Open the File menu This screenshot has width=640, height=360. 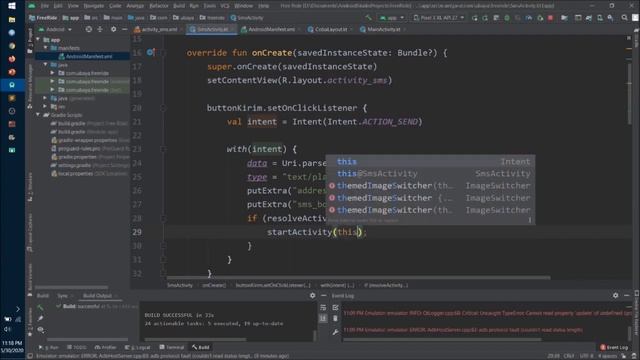44,6
